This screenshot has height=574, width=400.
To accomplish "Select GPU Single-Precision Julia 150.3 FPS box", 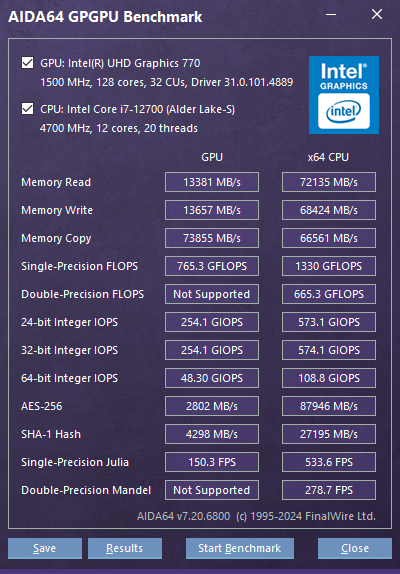I will coord(212,462).
